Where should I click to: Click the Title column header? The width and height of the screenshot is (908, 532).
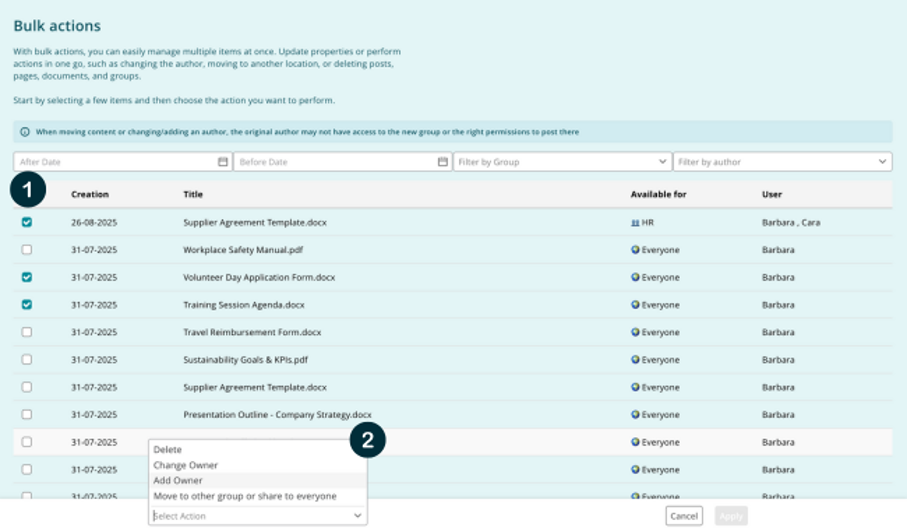[193, 195]
